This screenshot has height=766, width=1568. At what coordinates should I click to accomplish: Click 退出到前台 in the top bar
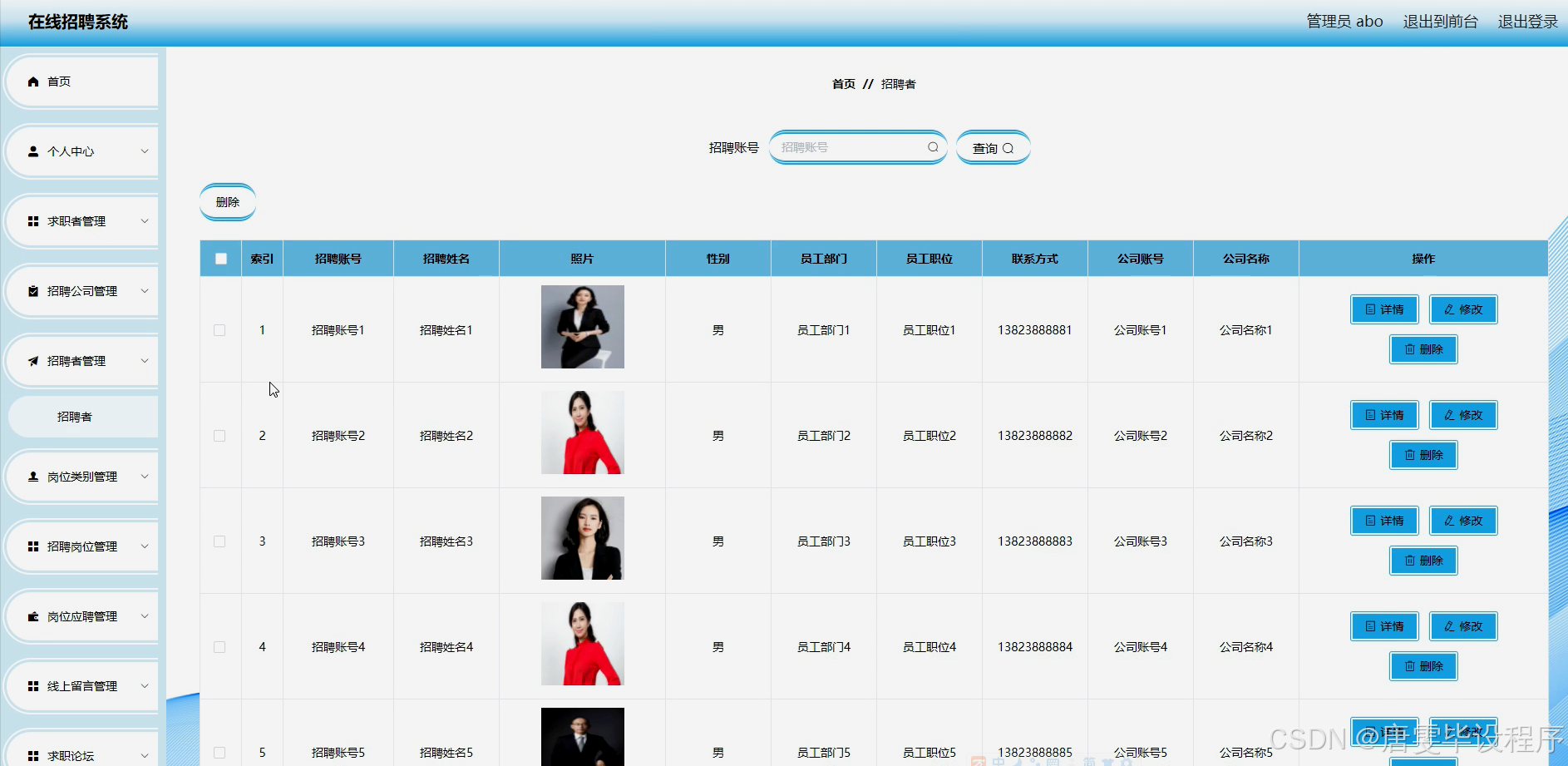click(1441, 22)
